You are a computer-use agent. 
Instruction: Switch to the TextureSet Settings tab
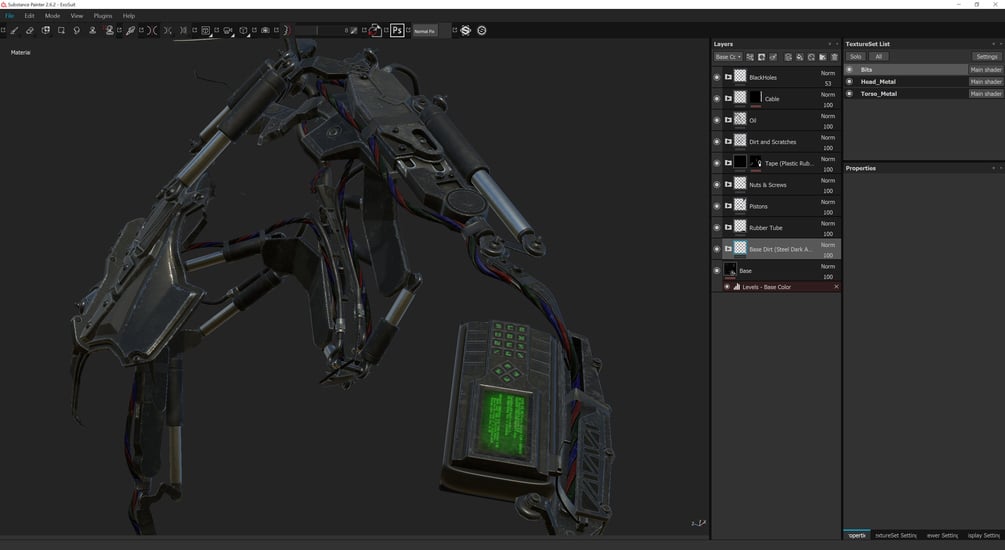(x=895, y=535)
